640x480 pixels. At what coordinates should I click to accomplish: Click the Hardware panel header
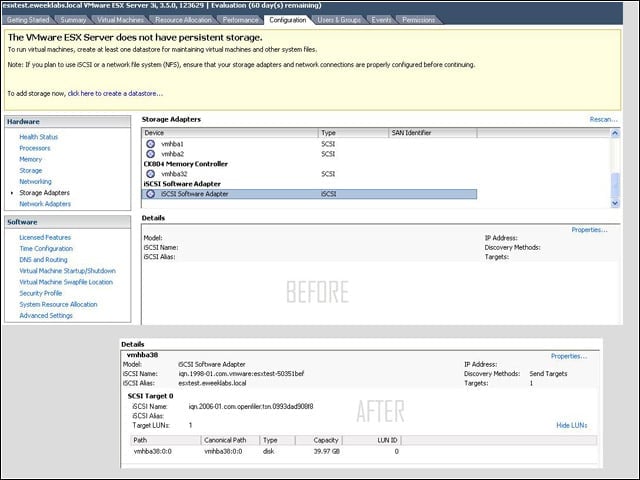coord(68,122)
